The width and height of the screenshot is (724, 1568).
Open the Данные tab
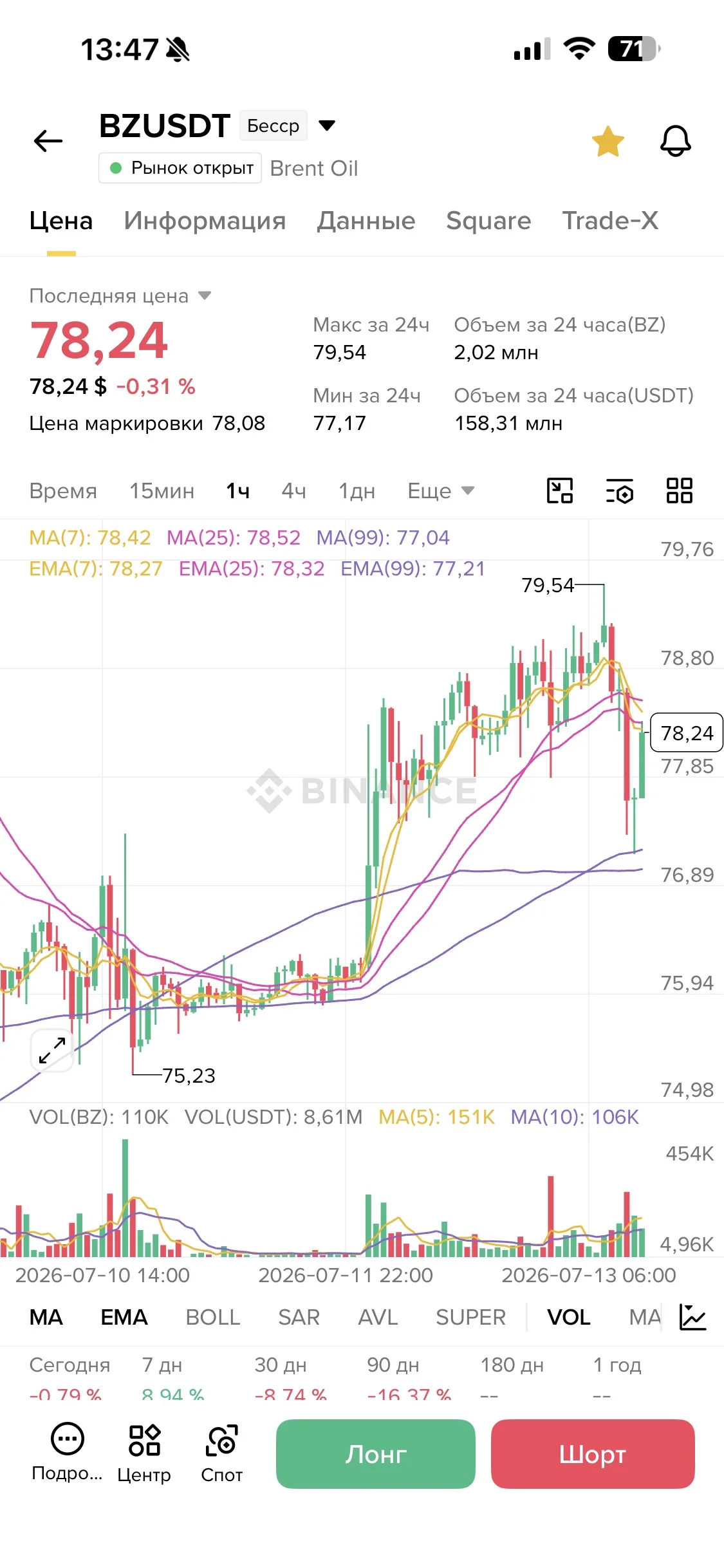pyautogui.click(x=366, y=221)
